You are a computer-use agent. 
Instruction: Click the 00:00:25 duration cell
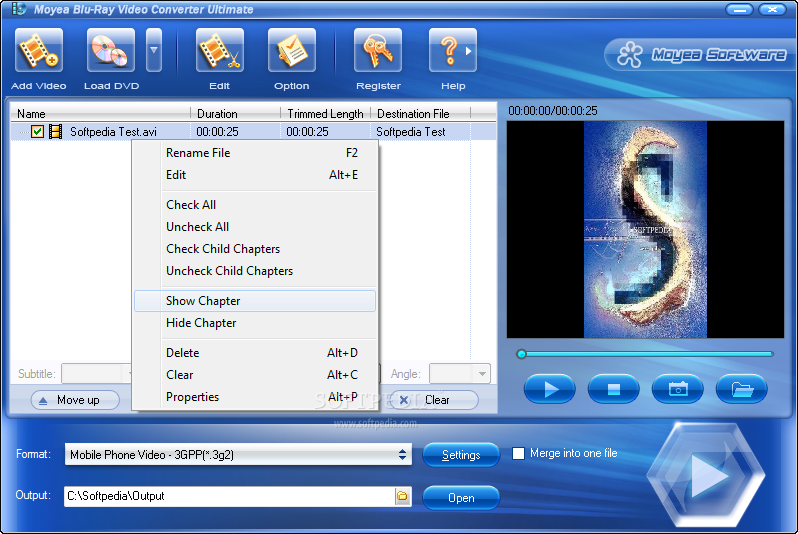click(217, 132)
